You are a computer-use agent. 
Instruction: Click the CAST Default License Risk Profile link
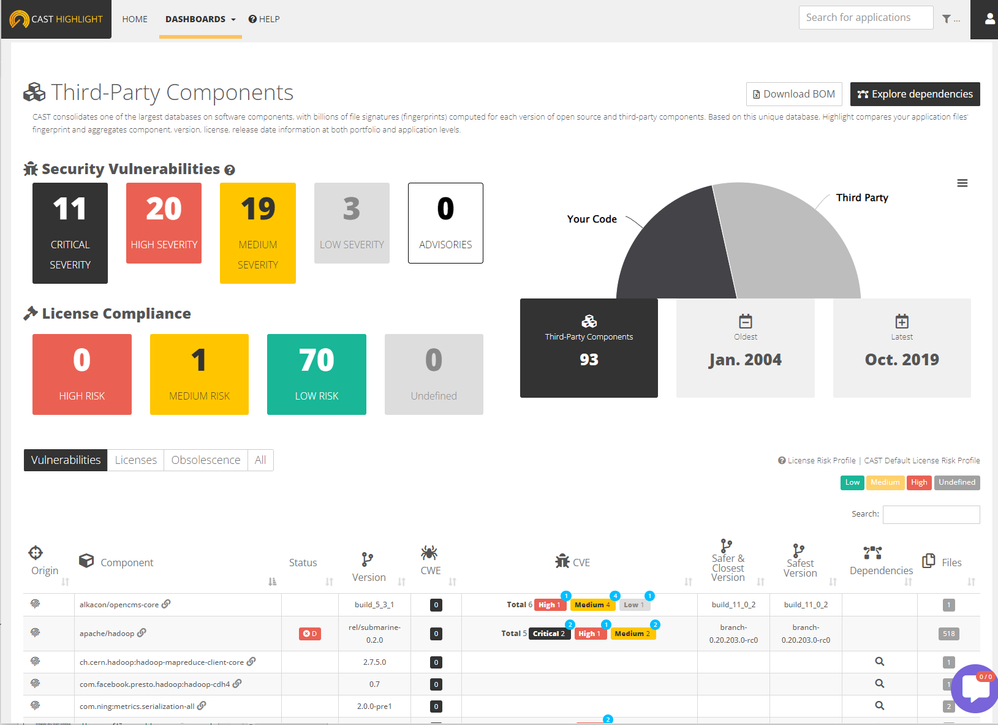pyautogui.click(x=922, y=460)
